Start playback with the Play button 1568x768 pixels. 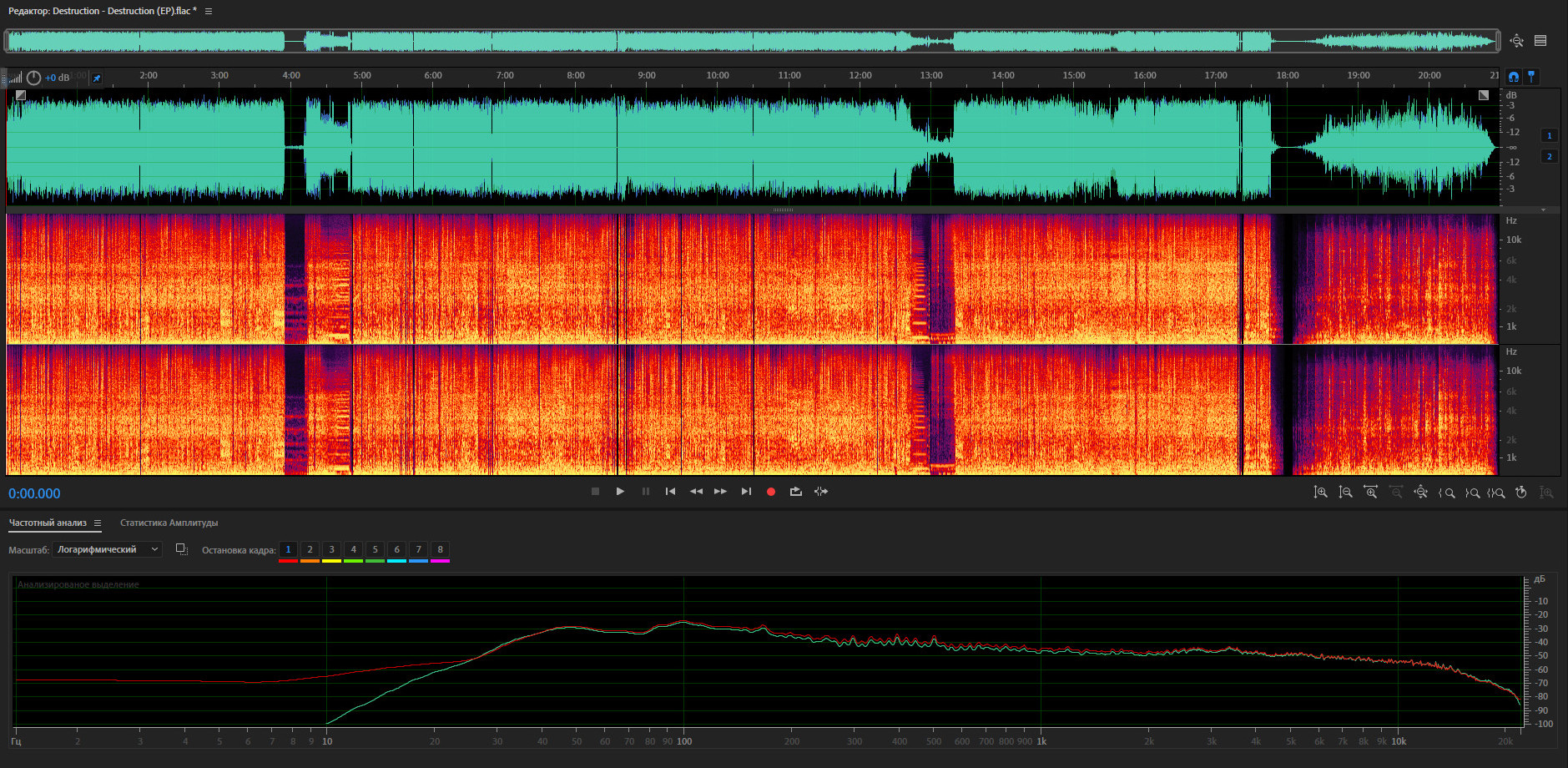(x=620, y=492)
